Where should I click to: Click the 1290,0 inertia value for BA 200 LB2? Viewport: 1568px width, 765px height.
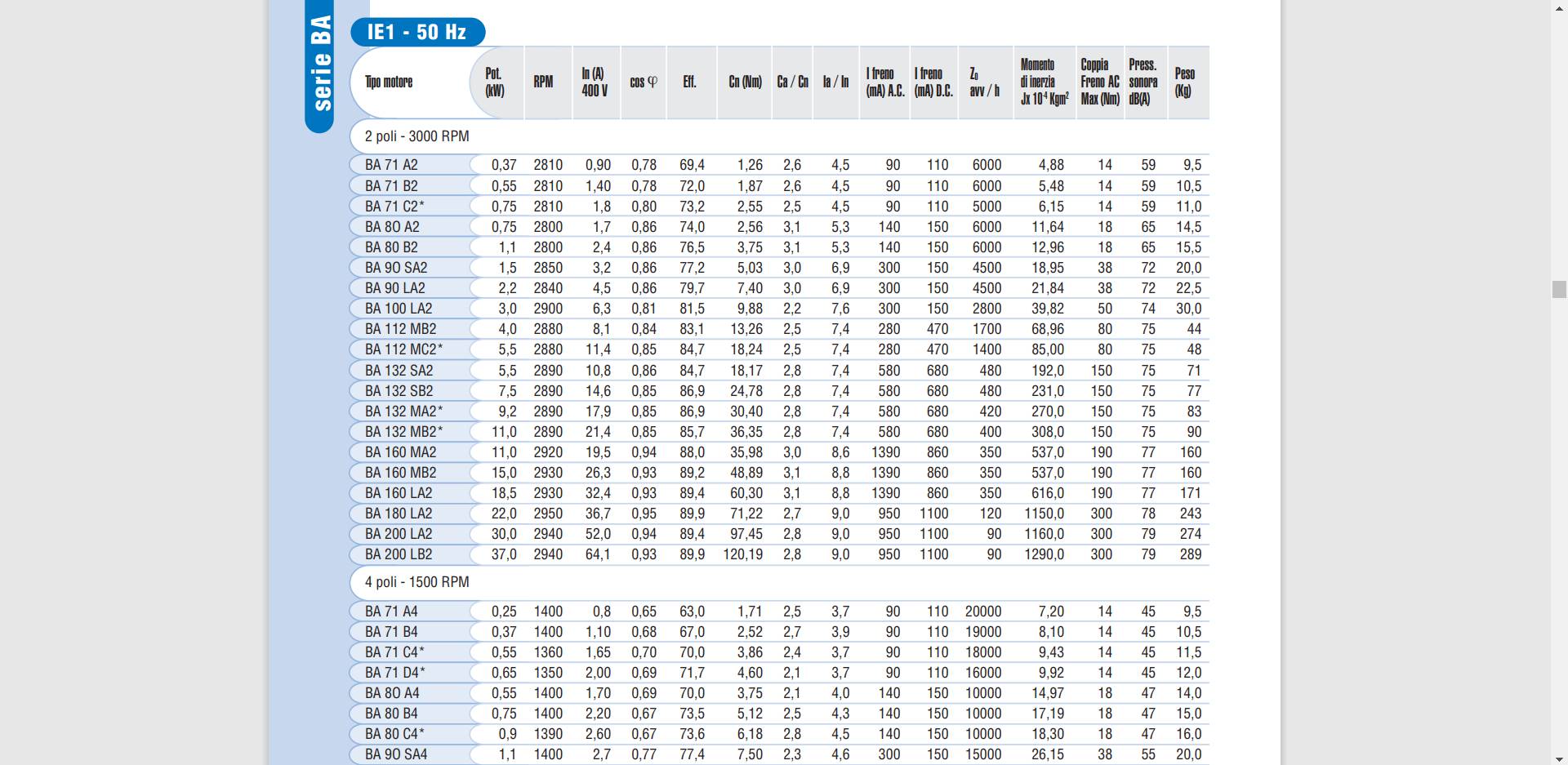click(1045, 554)
